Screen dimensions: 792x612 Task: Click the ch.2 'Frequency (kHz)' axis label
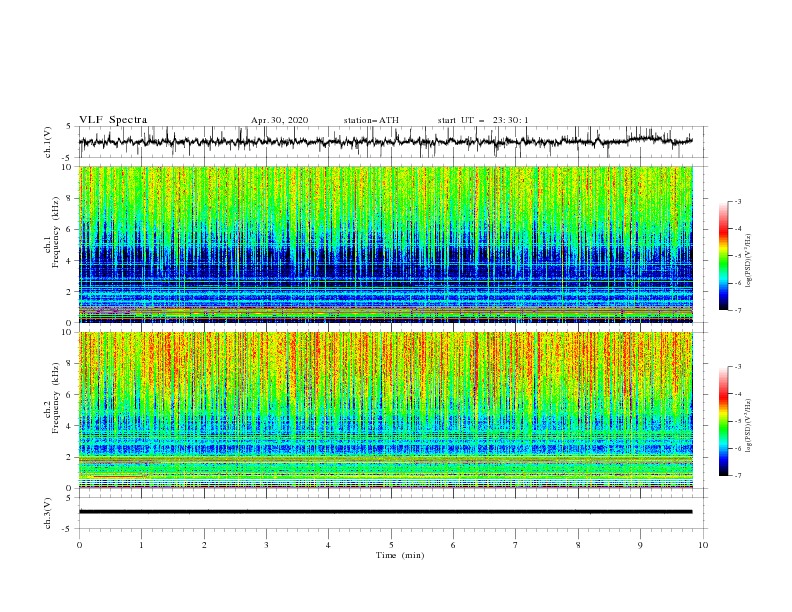click(x=56, y=397)
